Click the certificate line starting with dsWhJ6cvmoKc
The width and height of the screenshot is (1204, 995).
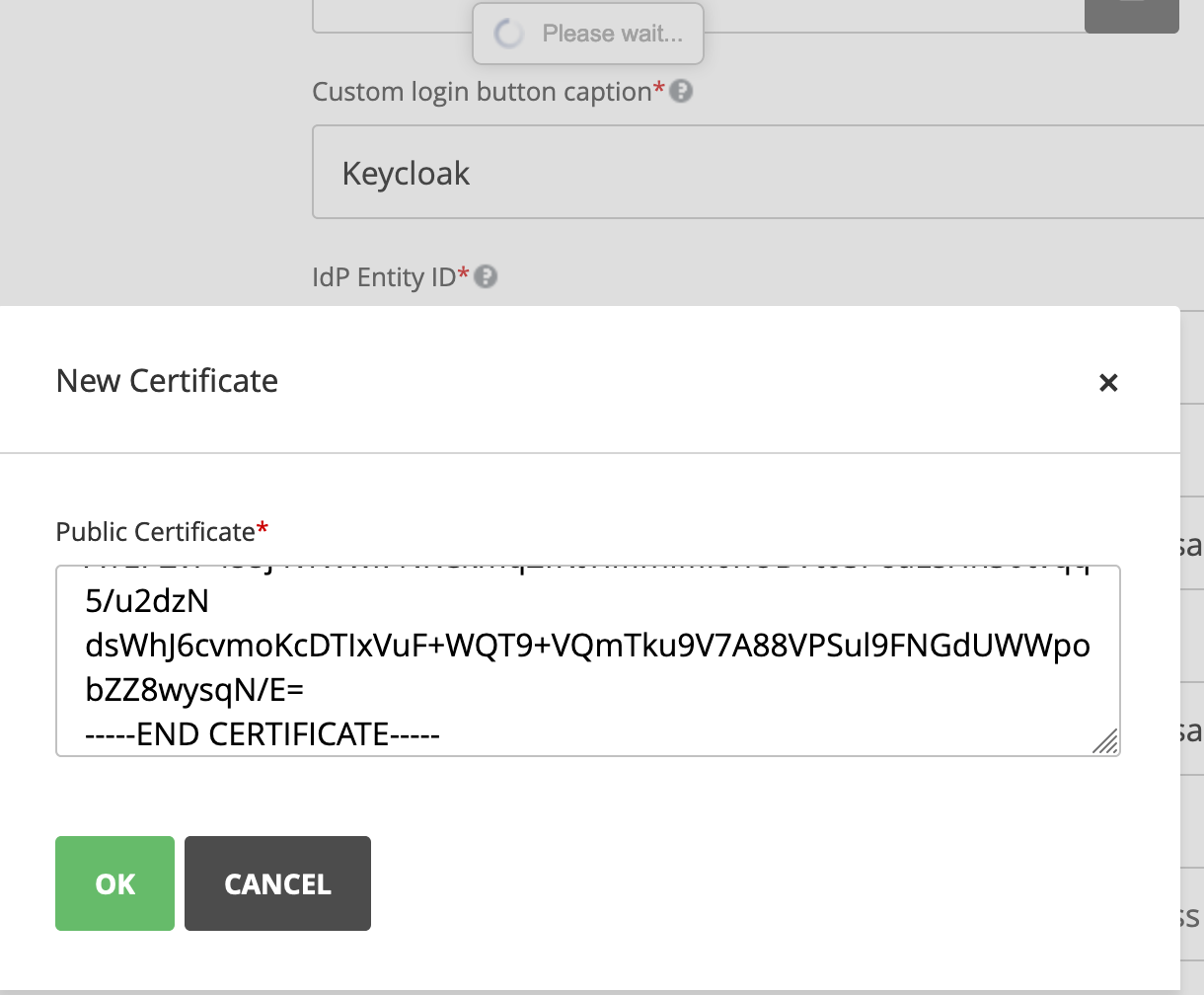588,646
